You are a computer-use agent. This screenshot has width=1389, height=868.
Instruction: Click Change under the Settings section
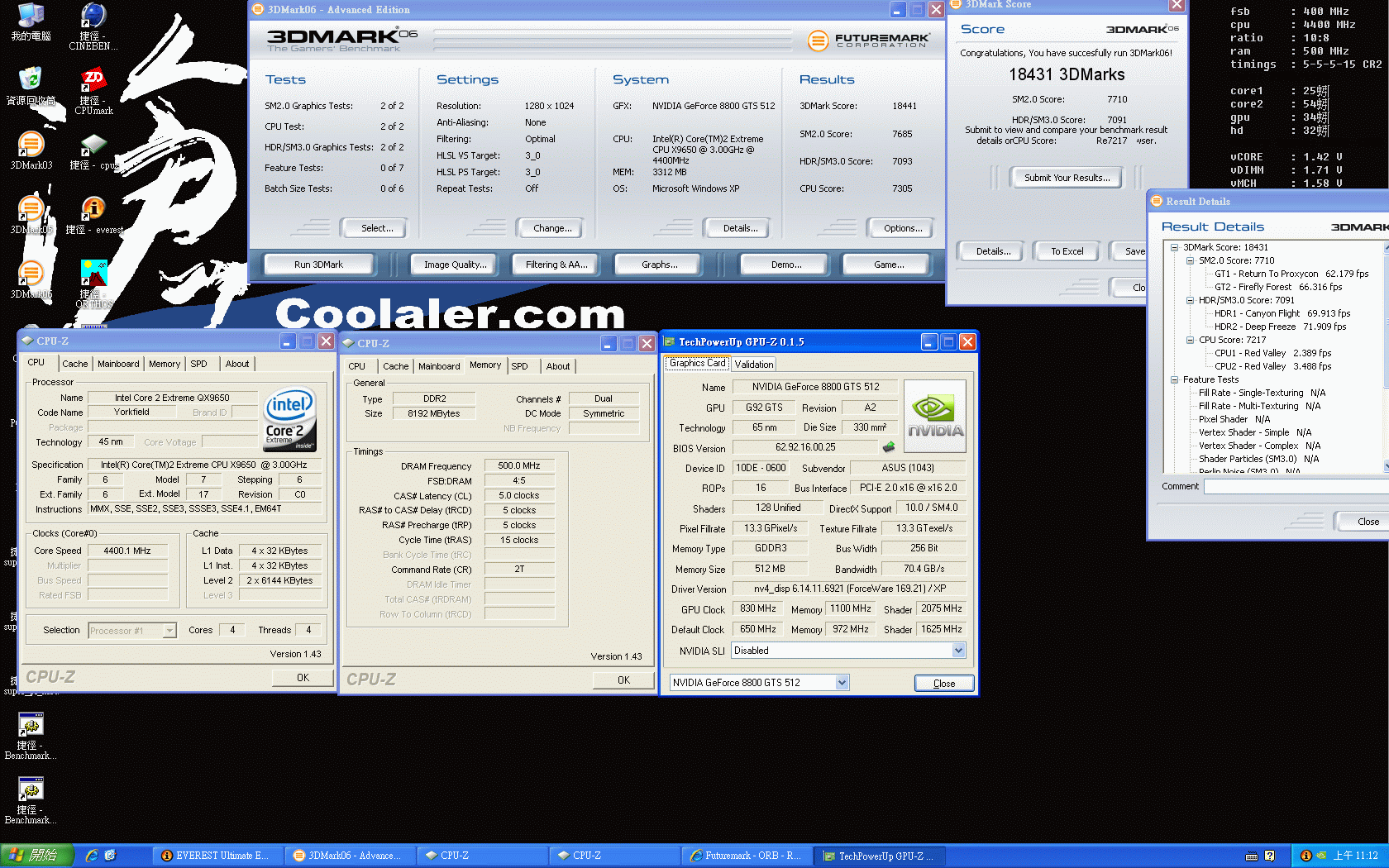[552, 228]
